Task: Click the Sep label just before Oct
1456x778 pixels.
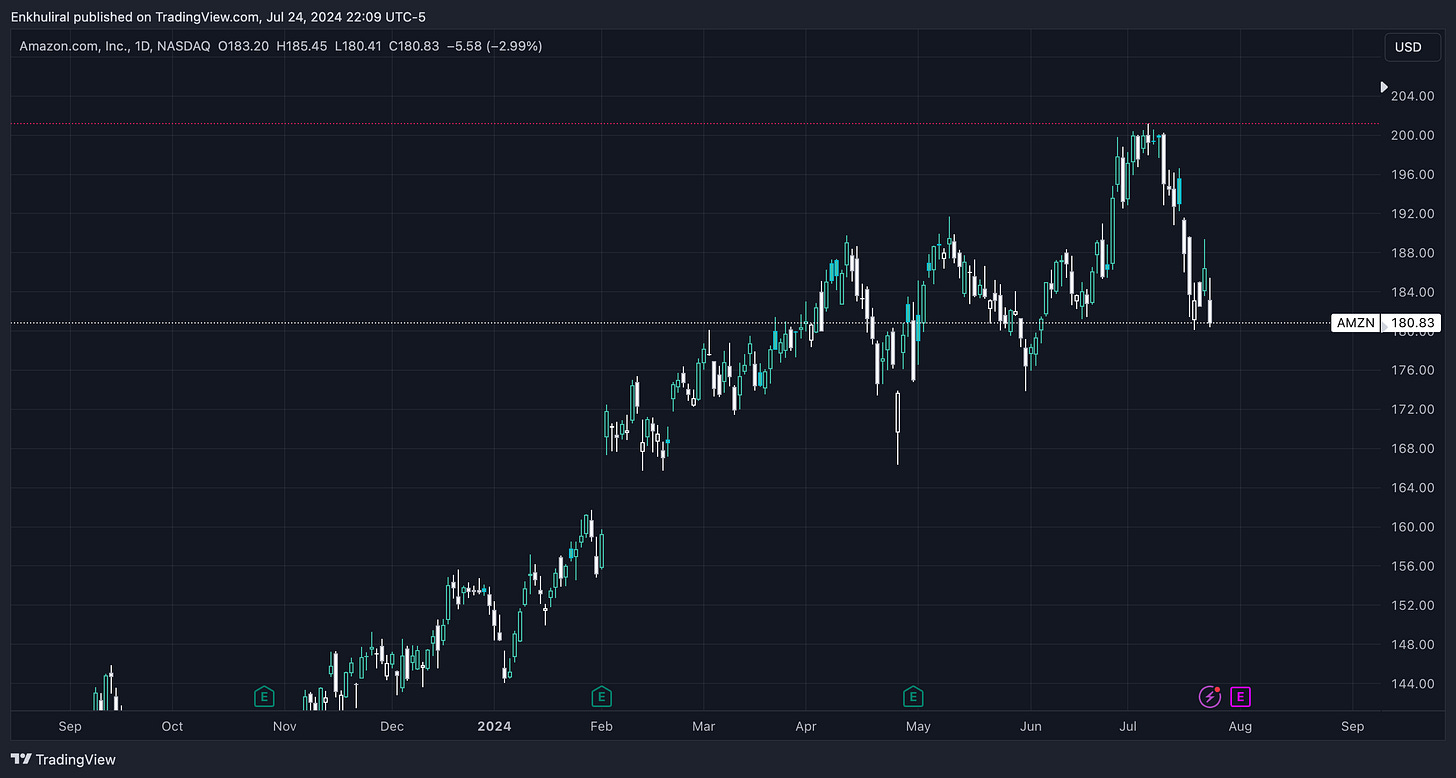Action: (70, 726)
